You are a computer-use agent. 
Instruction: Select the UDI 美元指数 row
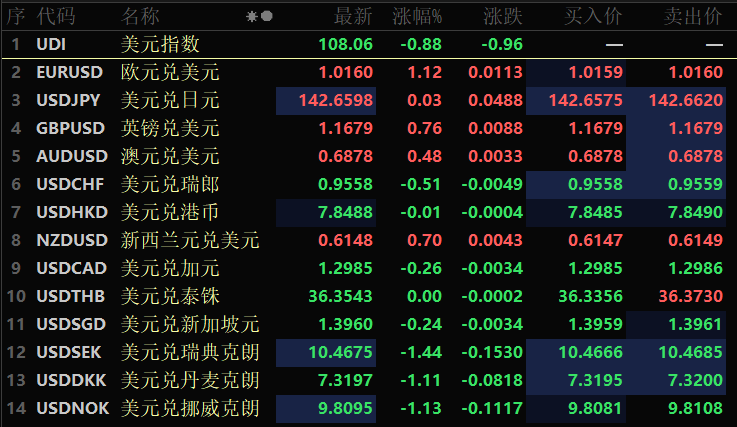coord(160,45)
